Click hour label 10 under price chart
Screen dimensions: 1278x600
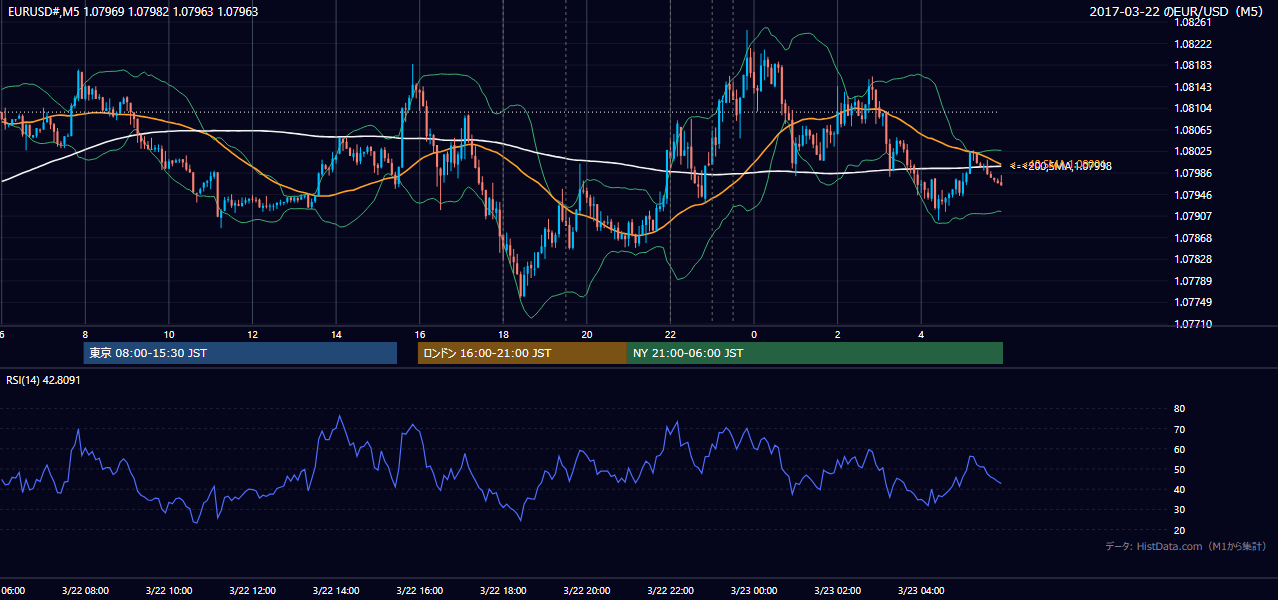pos(169,335)
